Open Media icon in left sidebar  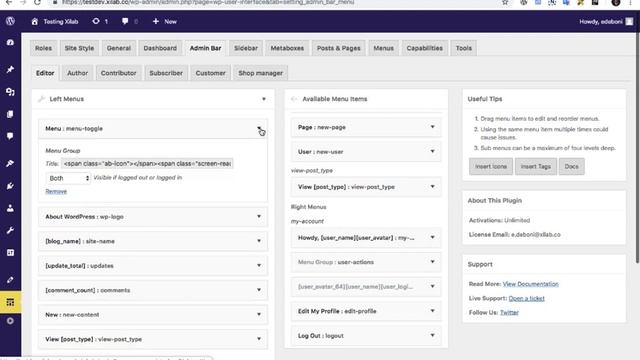tap(10, 92)
